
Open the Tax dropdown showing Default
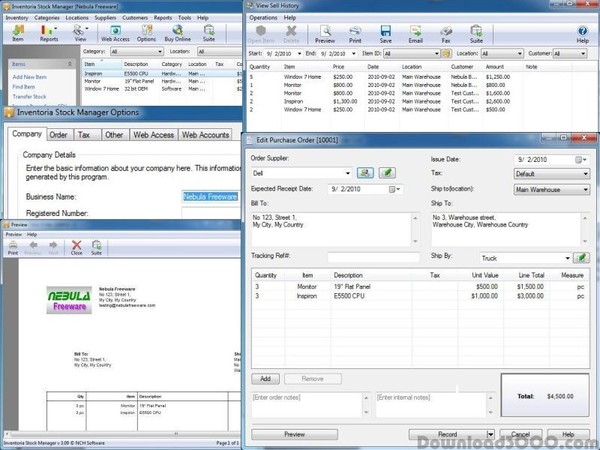coord(585,174)
